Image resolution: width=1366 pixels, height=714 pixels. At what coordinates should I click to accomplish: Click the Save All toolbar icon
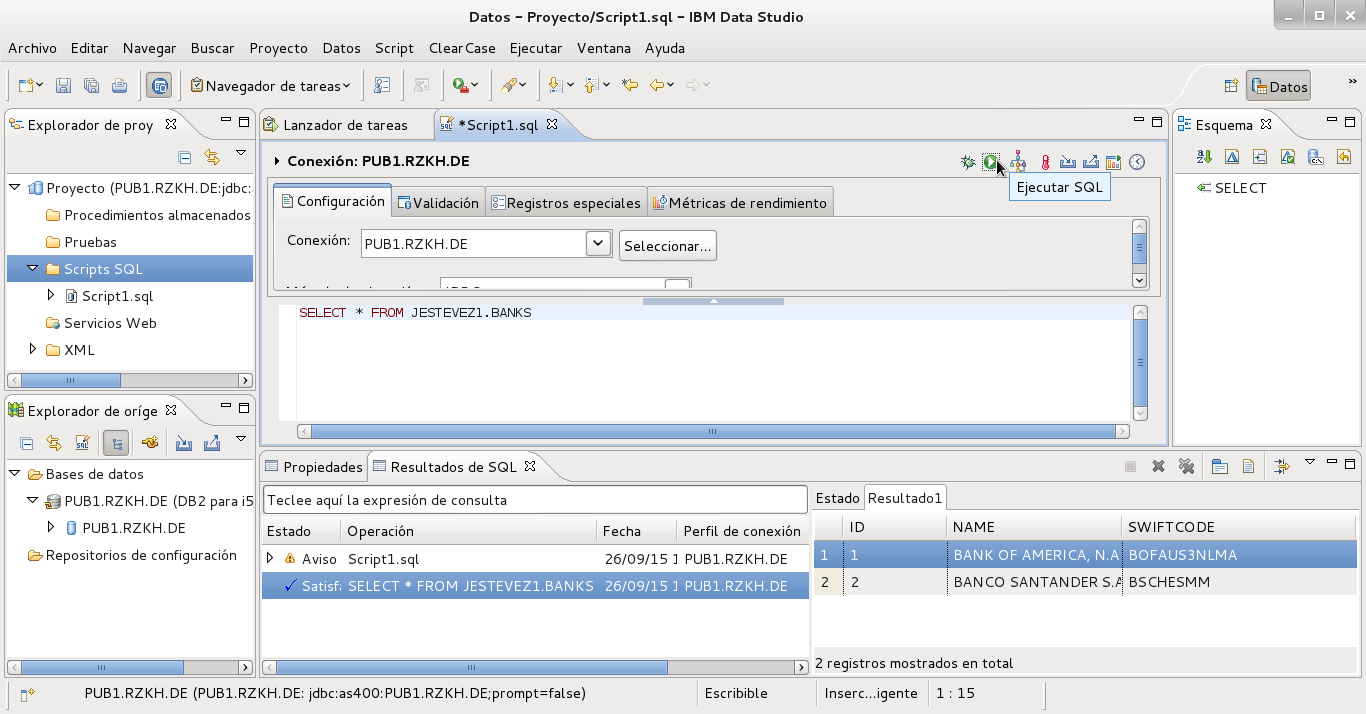[x=91, y=86]
